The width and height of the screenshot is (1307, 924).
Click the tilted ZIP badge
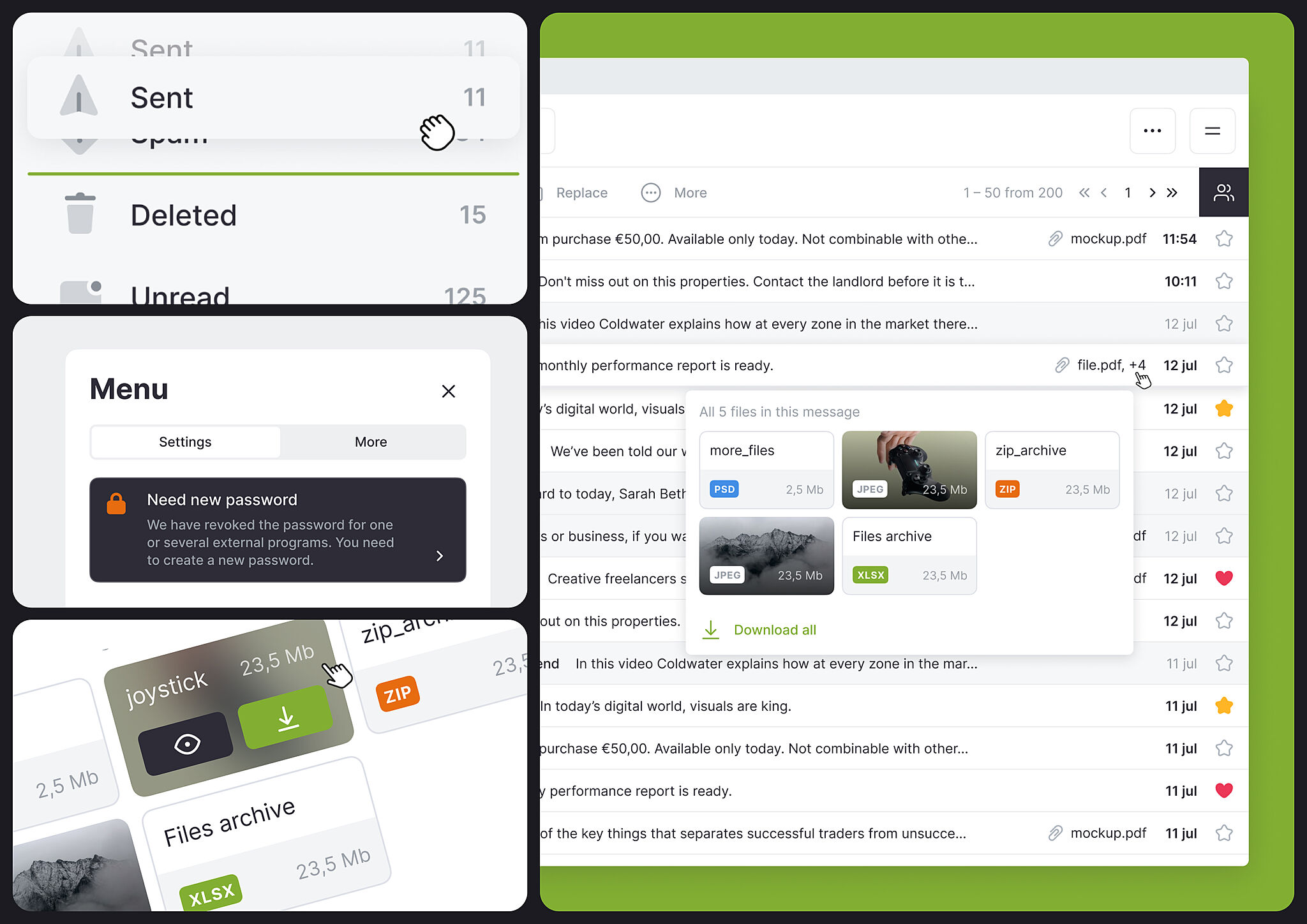398,693
